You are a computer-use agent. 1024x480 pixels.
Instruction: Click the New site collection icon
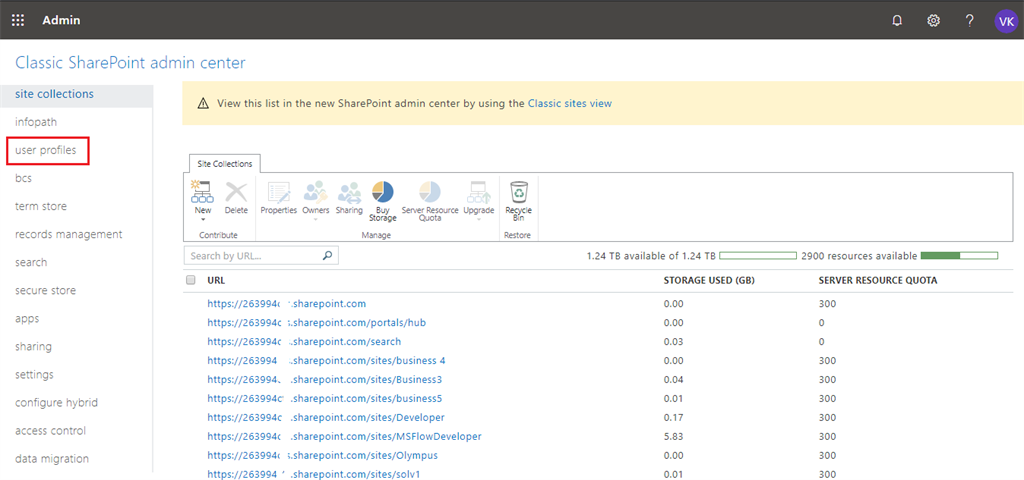tap(202, 192)
